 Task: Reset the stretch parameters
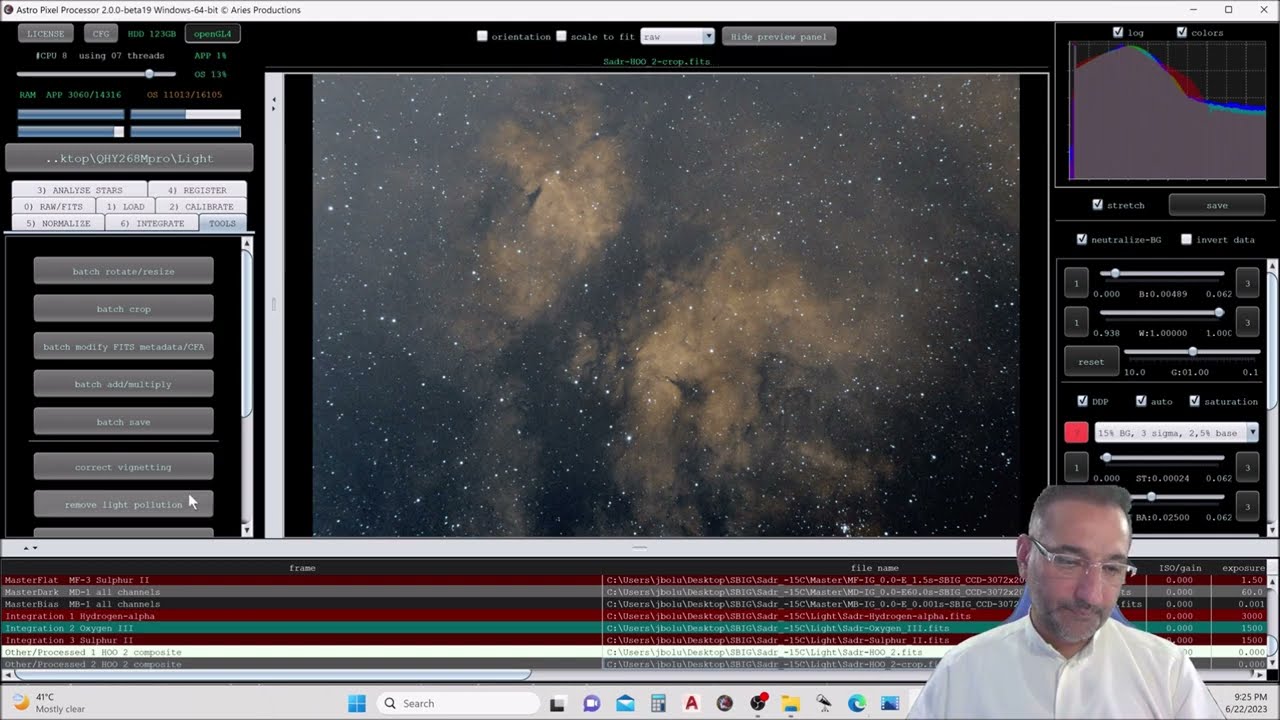point(1091,361)
